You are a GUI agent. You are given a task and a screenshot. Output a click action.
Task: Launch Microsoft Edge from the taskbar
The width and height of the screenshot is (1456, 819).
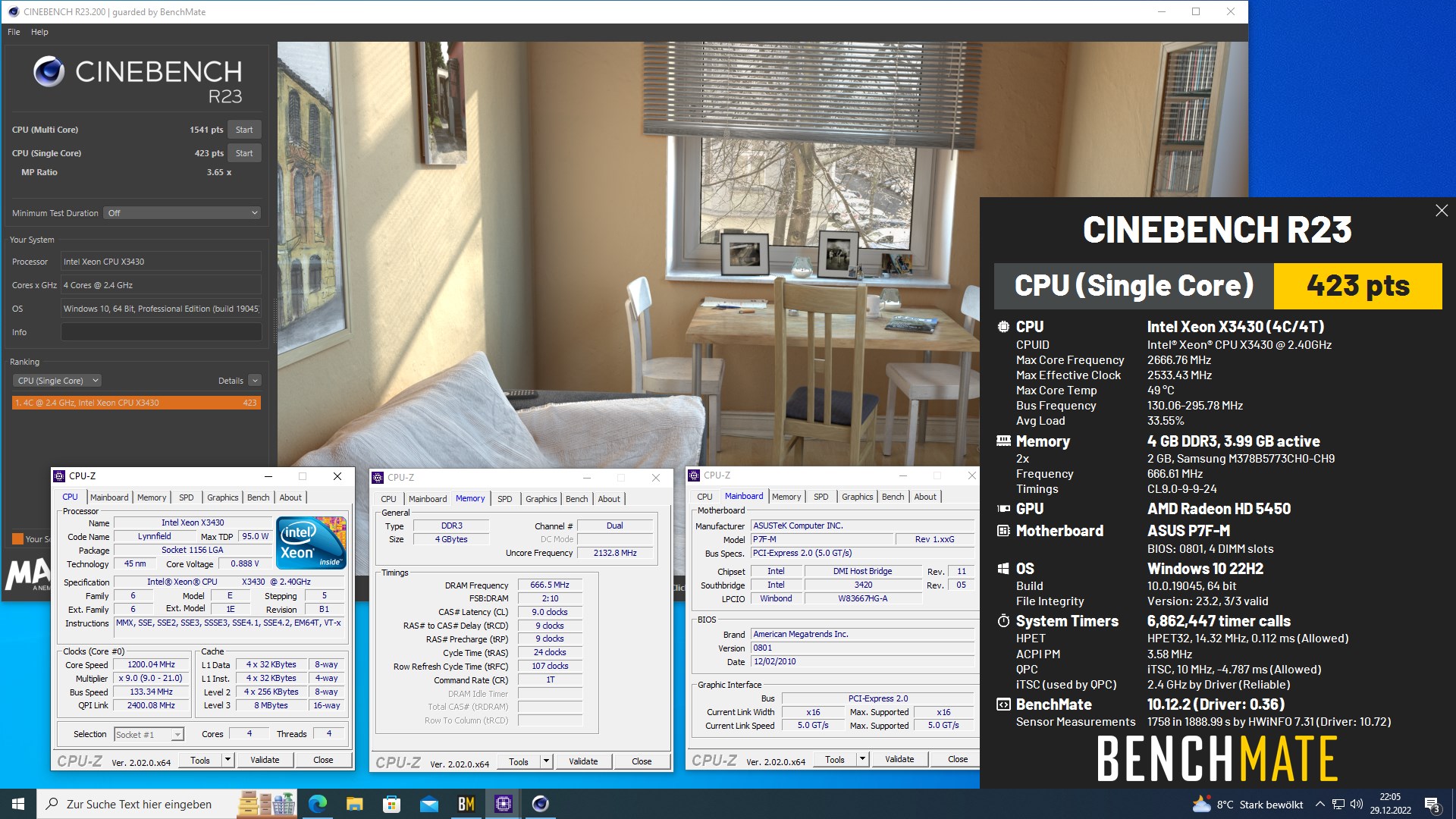pyautogui.click(x=317, y=804)
